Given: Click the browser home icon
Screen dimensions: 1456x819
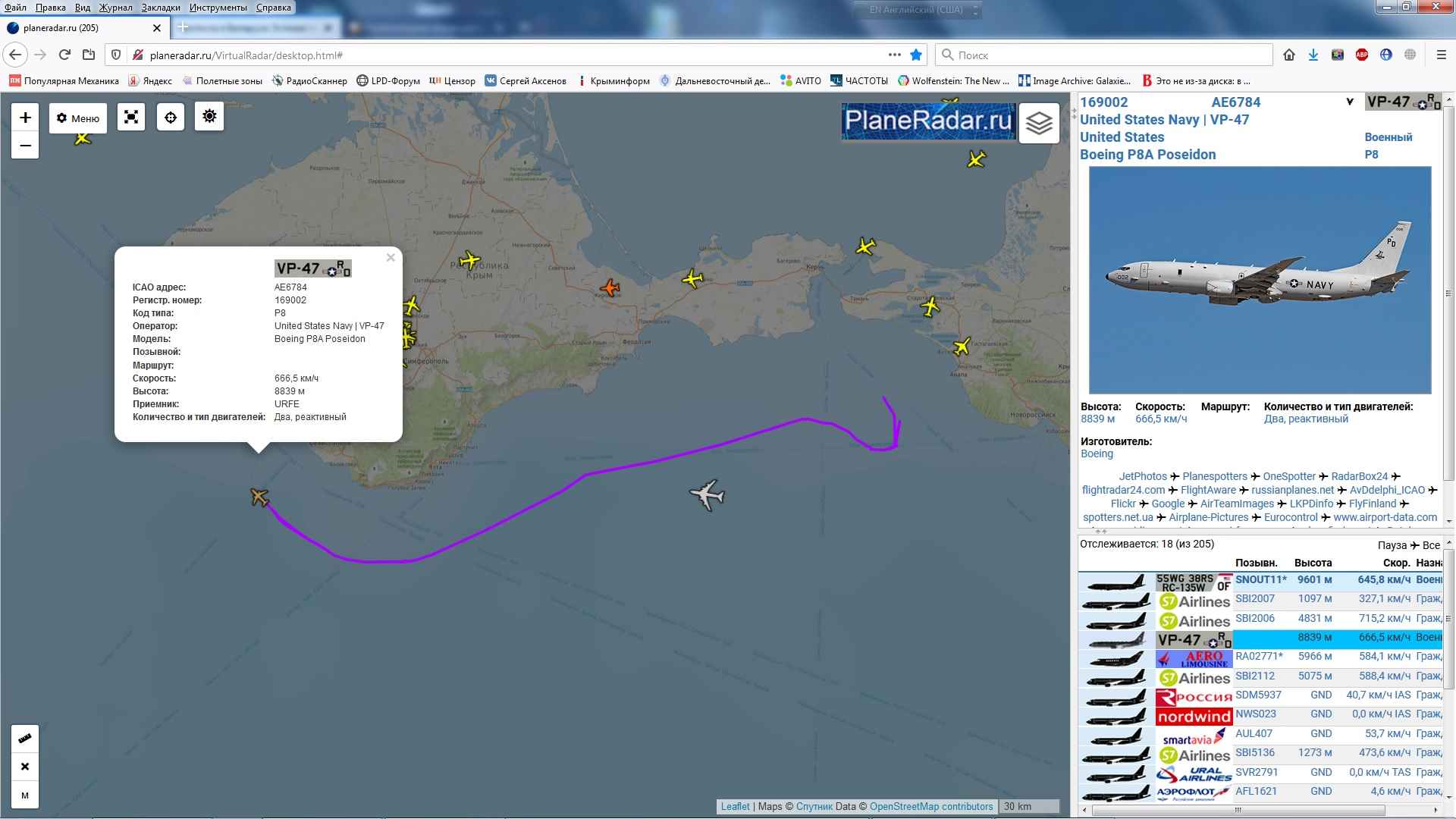Looking at the screenshot, I should pyautogui.click(x=1289, y=55).
